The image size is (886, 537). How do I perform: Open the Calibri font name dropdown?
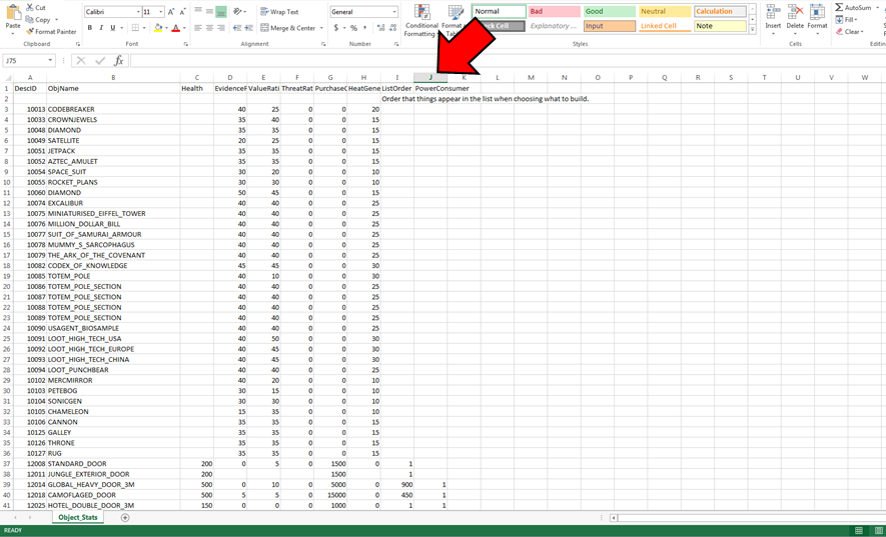click(138, 12)
